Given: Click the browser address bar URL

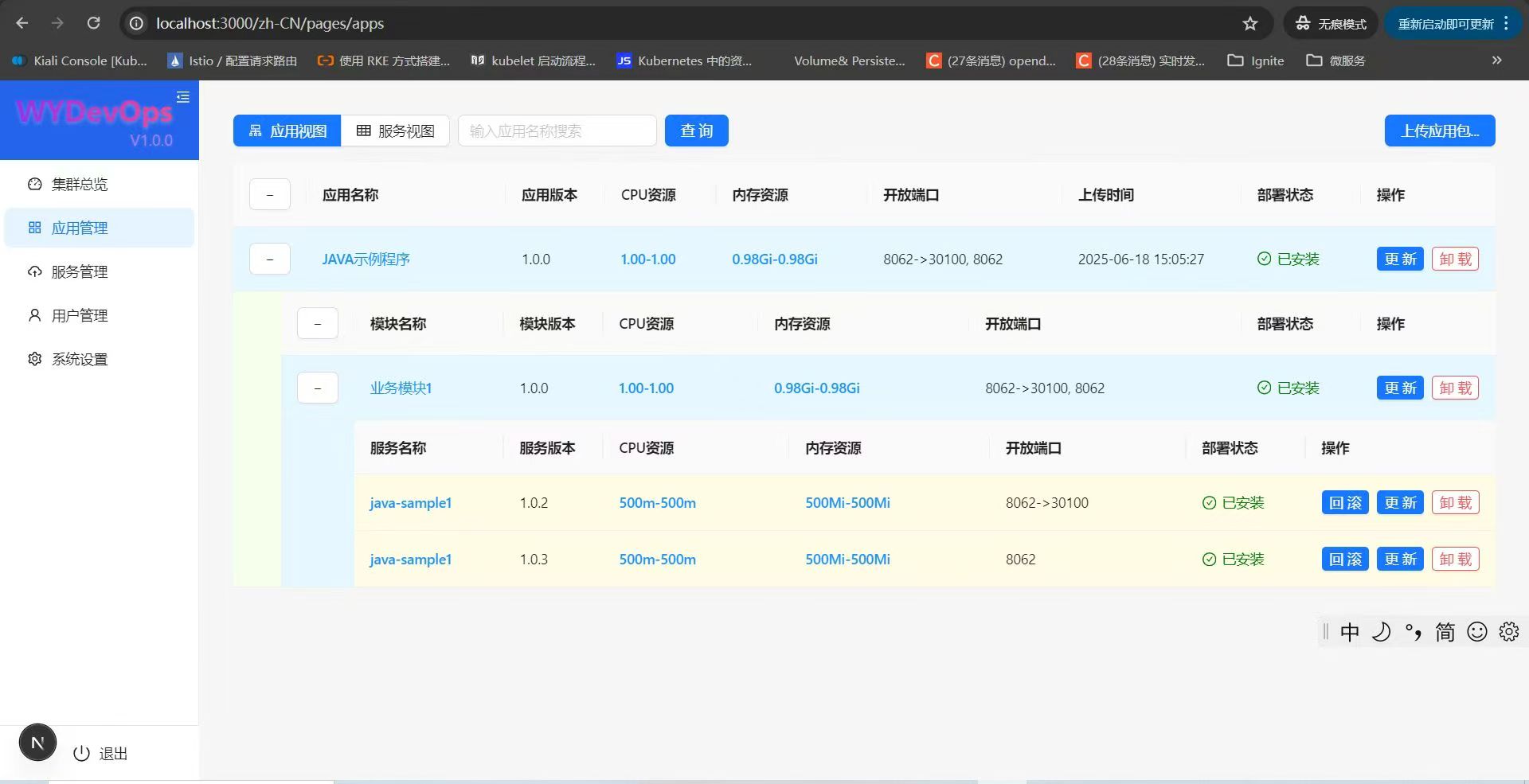Looking at the screenshot, I should point(270,23).
